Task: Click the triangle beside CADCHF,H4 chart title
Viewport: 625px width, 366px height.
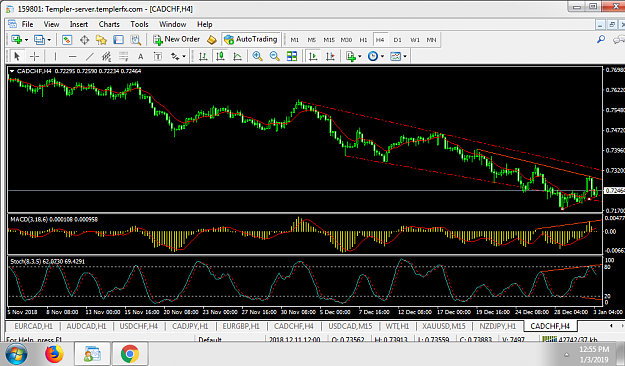Action: (12, 71)
